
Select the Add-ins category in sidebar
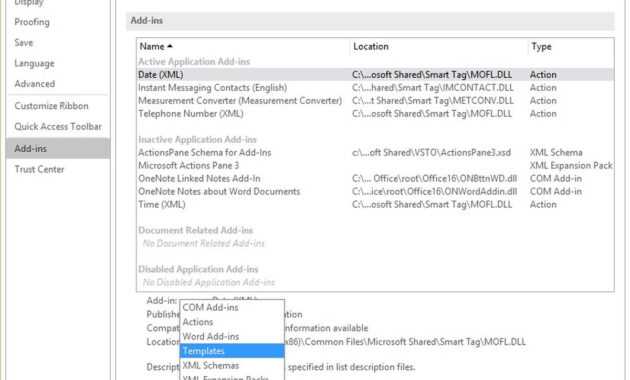58,148
